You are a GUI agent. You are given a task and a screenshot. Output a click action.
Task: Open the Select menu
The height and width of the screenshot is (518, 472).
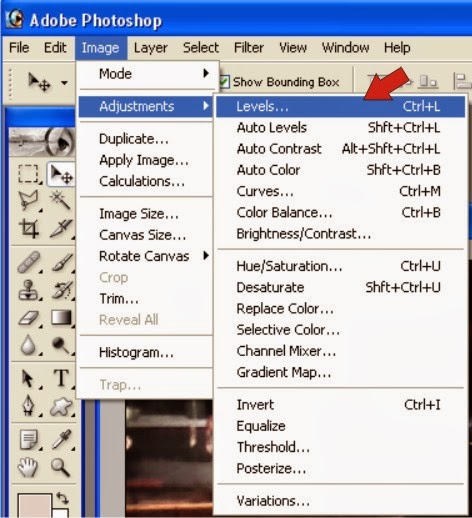coord(201,48)
